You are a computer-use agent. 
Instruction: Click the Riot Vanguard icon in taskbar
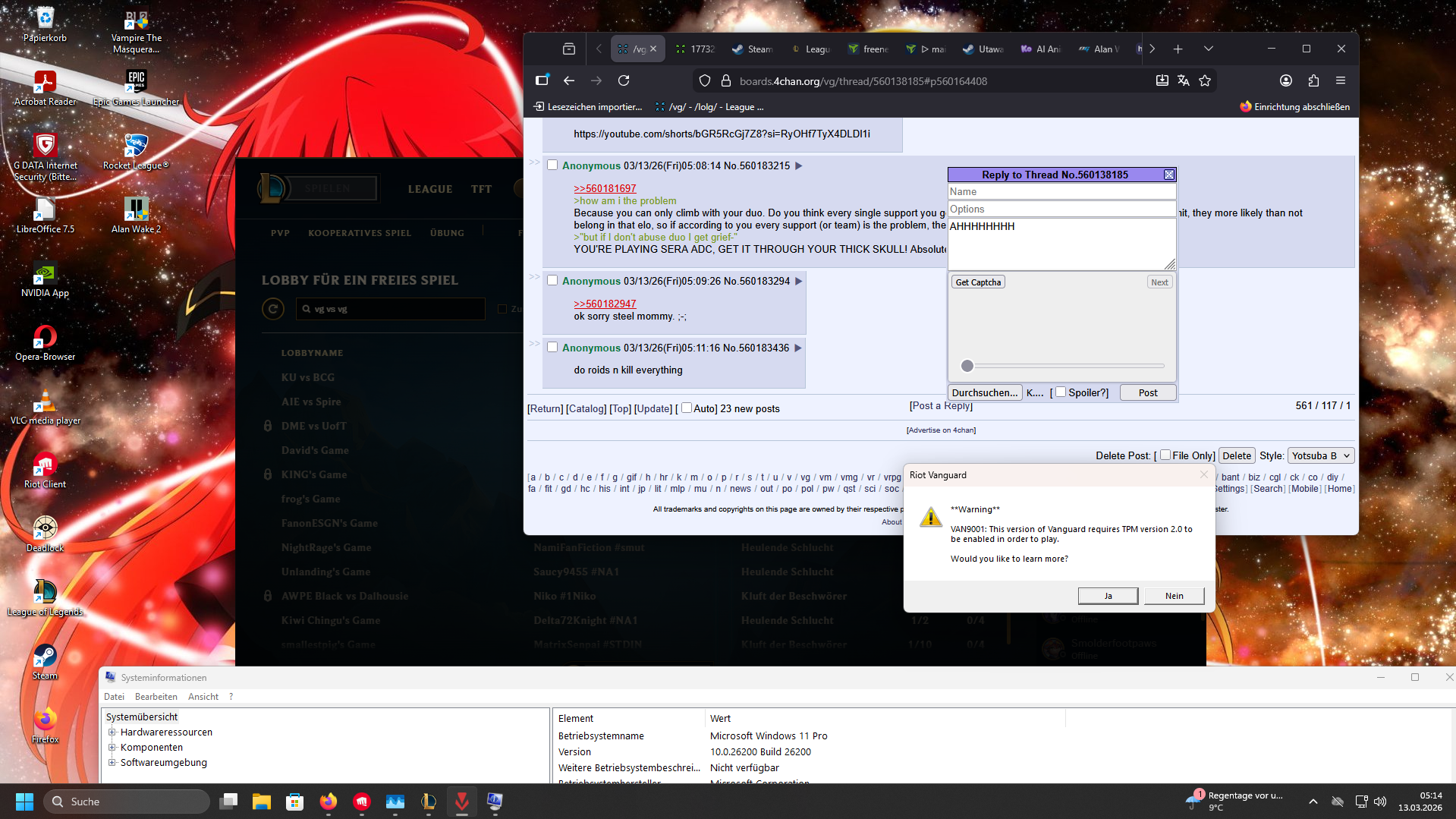pos(461,802)
